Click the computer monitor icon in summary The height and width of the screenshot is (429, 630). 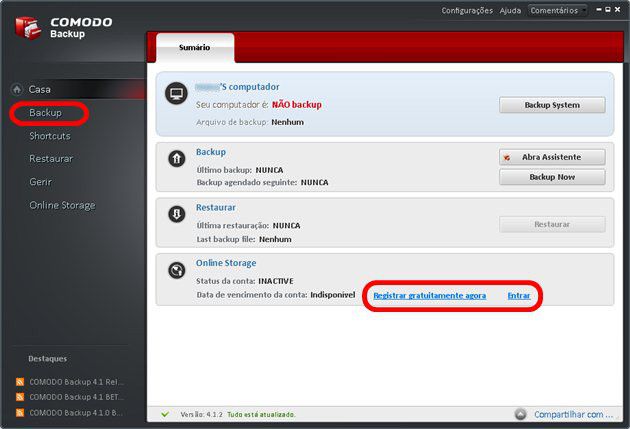[x=176, y=93]
